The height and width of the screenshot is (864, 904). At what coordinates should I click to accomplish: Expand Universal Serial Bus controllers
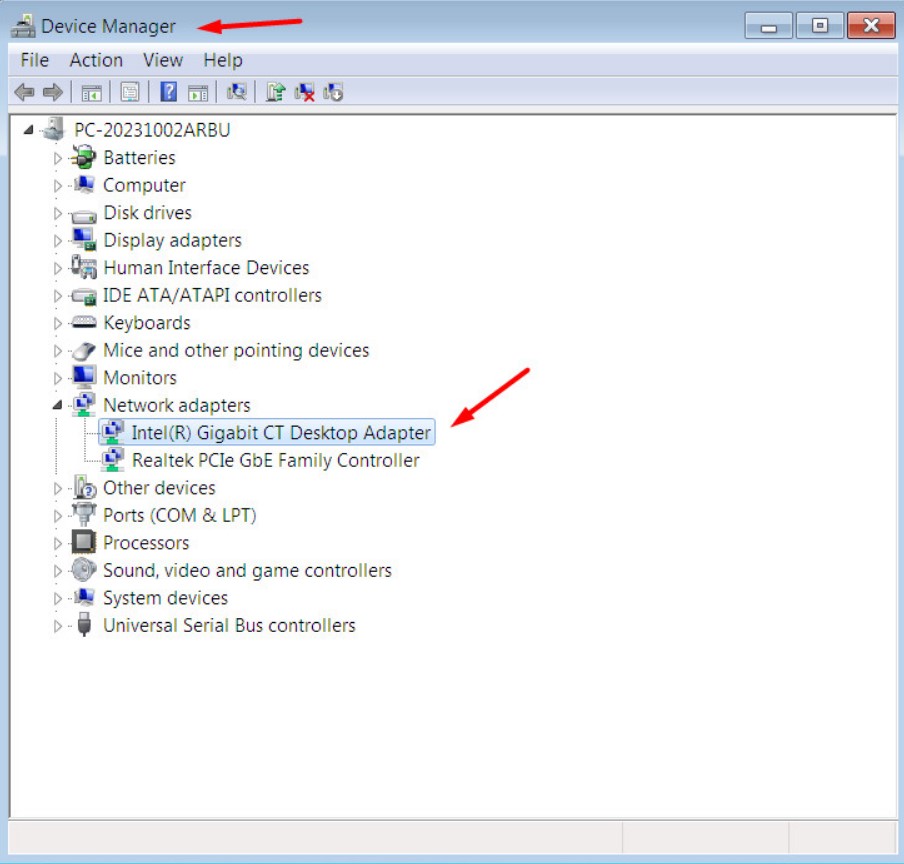[57, 626]
